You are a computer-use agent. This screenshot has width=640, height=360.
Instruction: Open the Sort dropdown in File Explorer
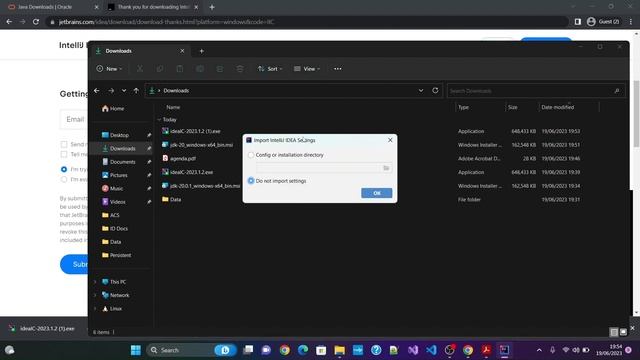[270, 69]
